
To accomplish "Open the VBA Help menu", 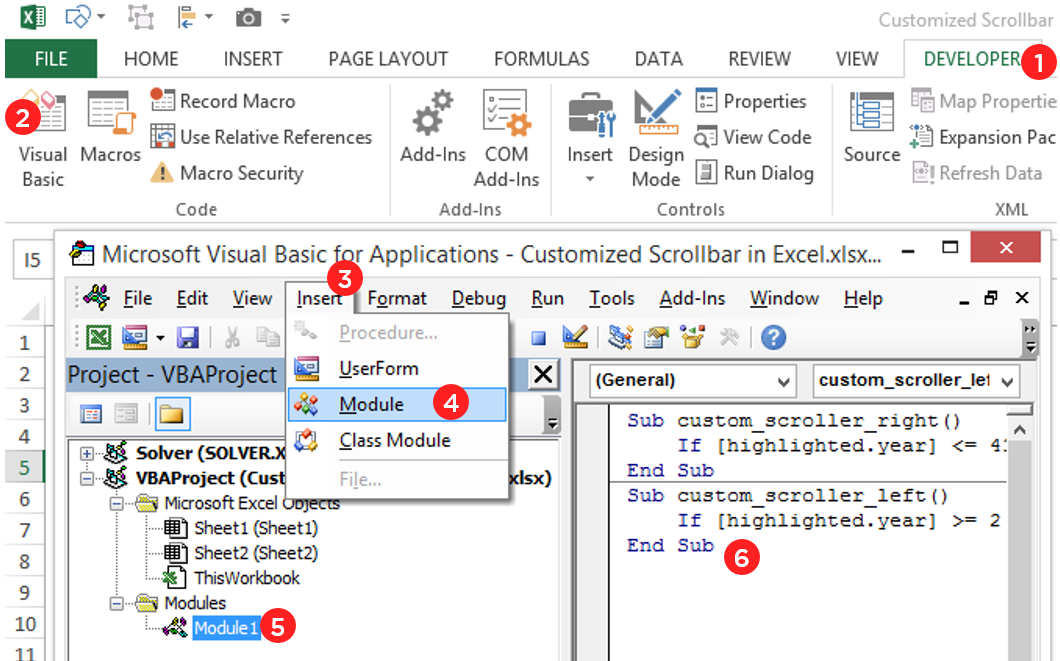I will coord(863,298).
